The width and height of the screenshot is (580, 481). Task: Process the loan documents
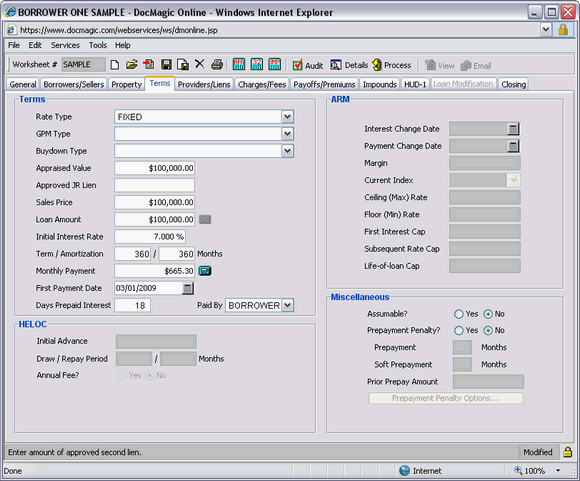392,65
